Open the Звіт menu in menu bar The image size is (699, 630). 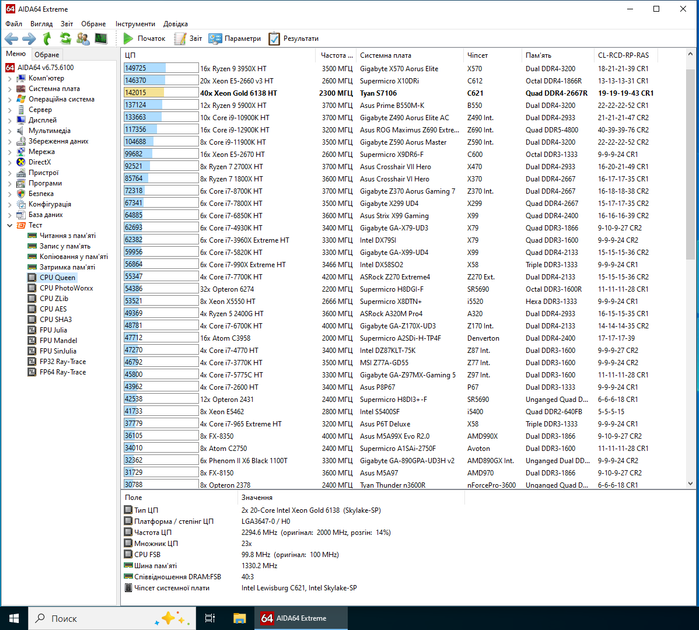click(67, 24)
